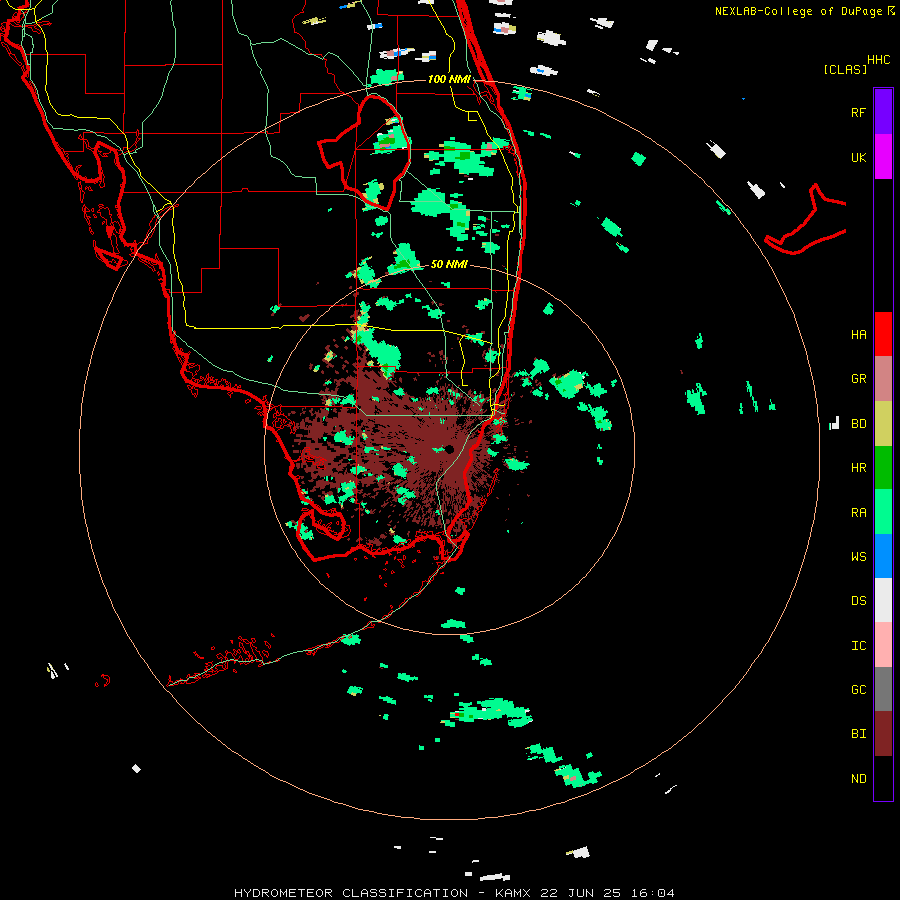Click the BI legend label

coord(858,734)
